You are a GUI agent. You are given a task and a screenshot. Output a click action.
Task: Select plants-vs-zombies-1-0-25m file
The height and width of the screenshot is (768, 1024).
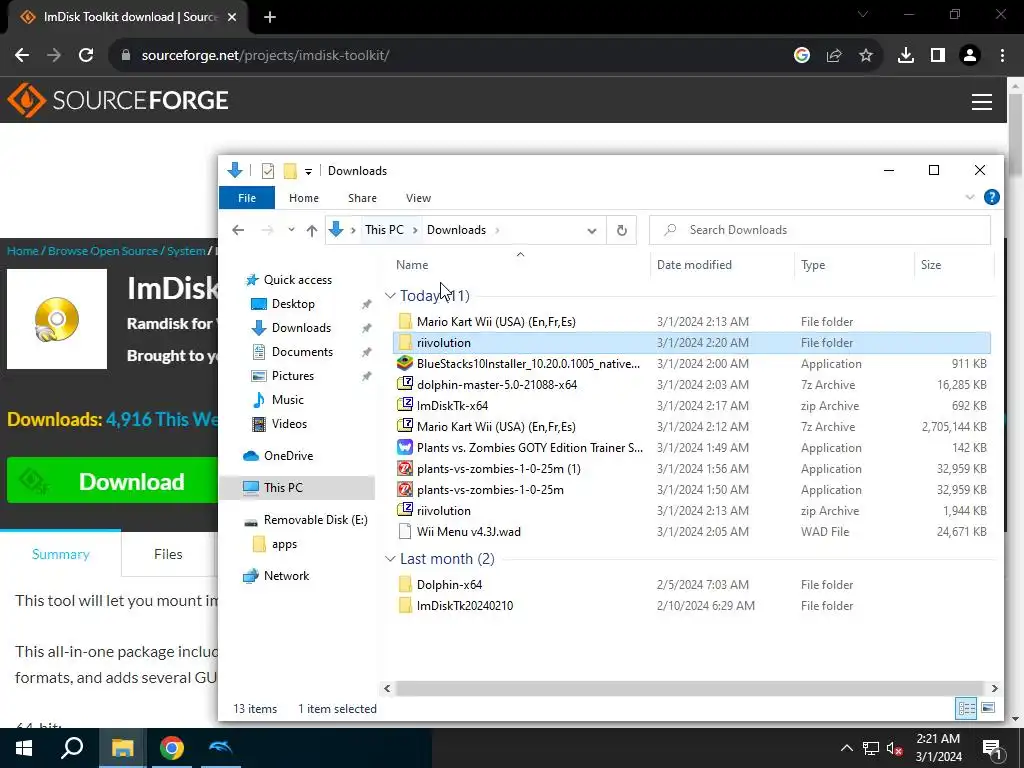pyautogui.click(x=490, y=490)
